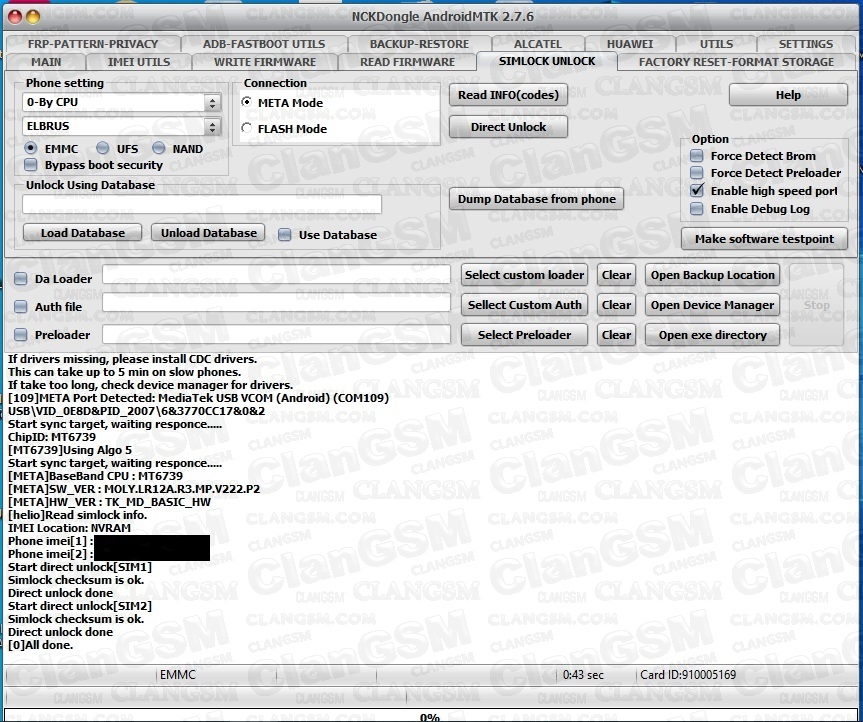
Task: Click Dump Database from phone
Action: pyautogui.click(x=536, y=199)
